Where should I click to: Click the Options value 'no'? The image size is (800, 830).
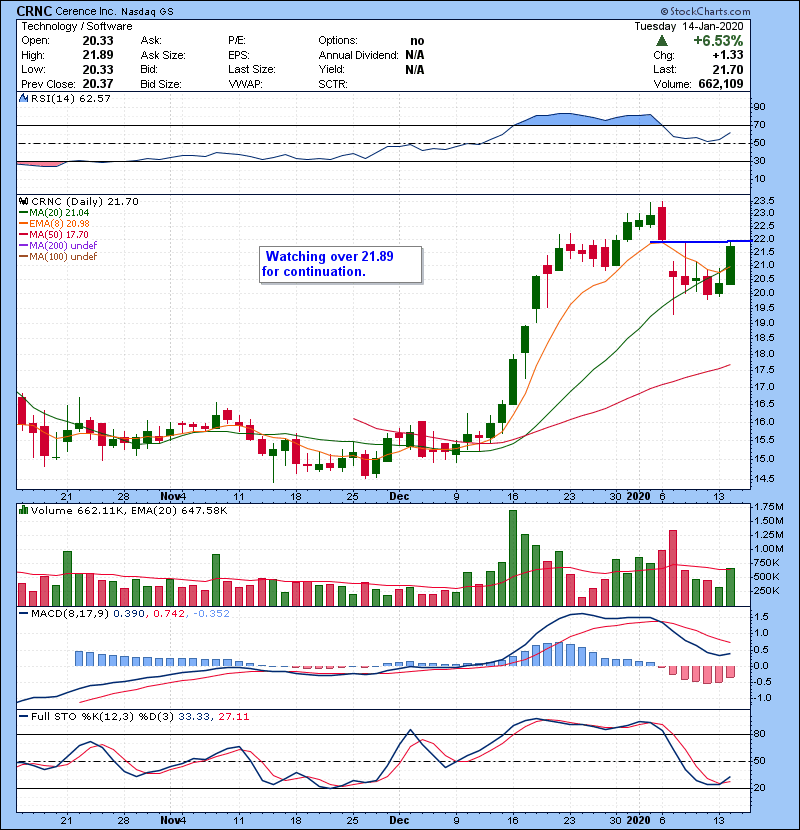(417, 41)
